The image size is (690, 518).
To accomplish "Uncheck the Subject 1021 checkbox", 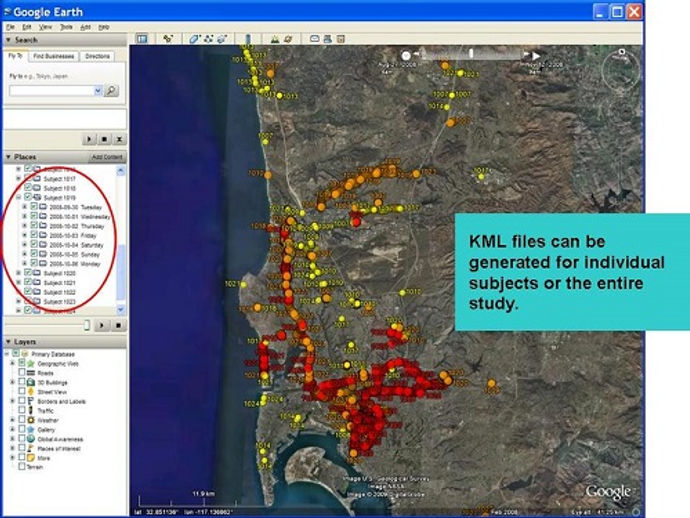I will [28, 282].
